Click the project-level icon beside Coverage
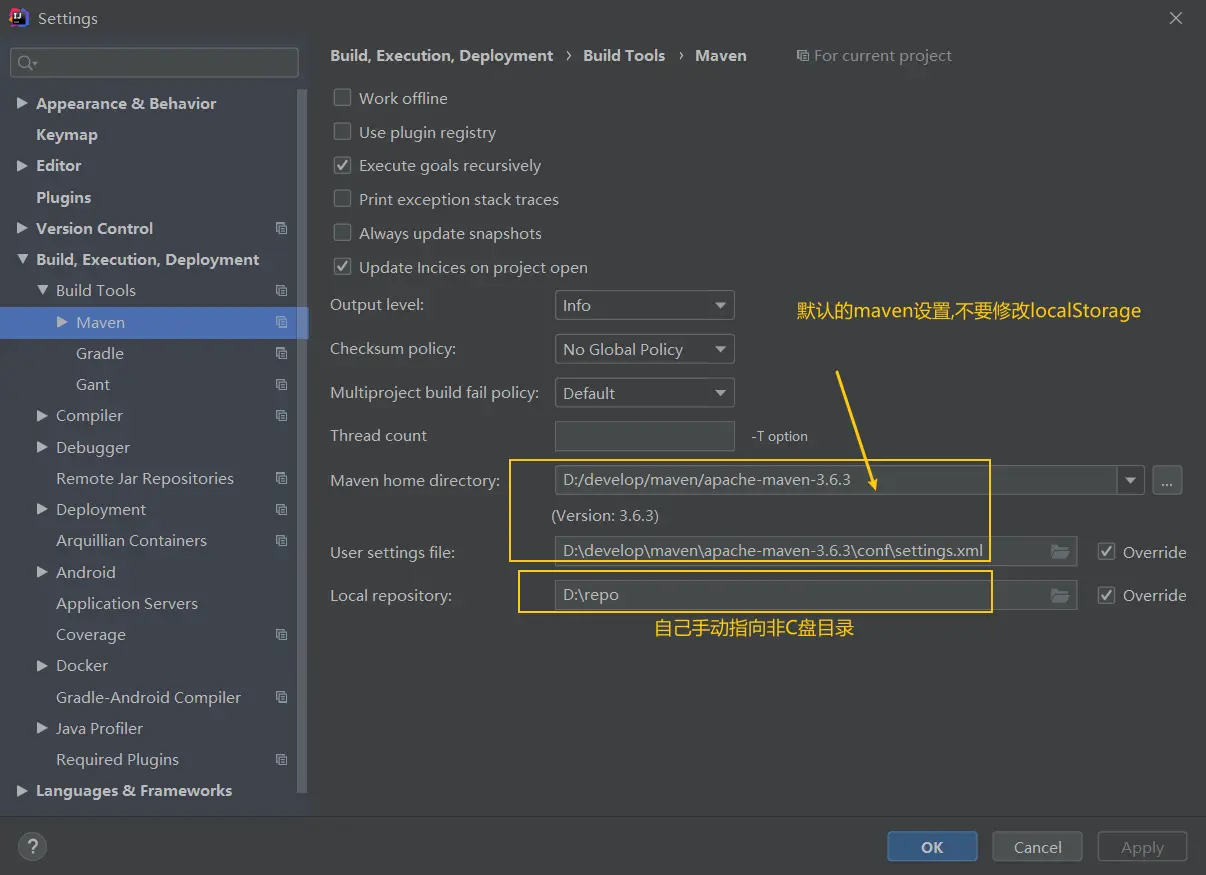This screenshot has height=875, width=1206. pyautogui.click(x=281, y=634)
